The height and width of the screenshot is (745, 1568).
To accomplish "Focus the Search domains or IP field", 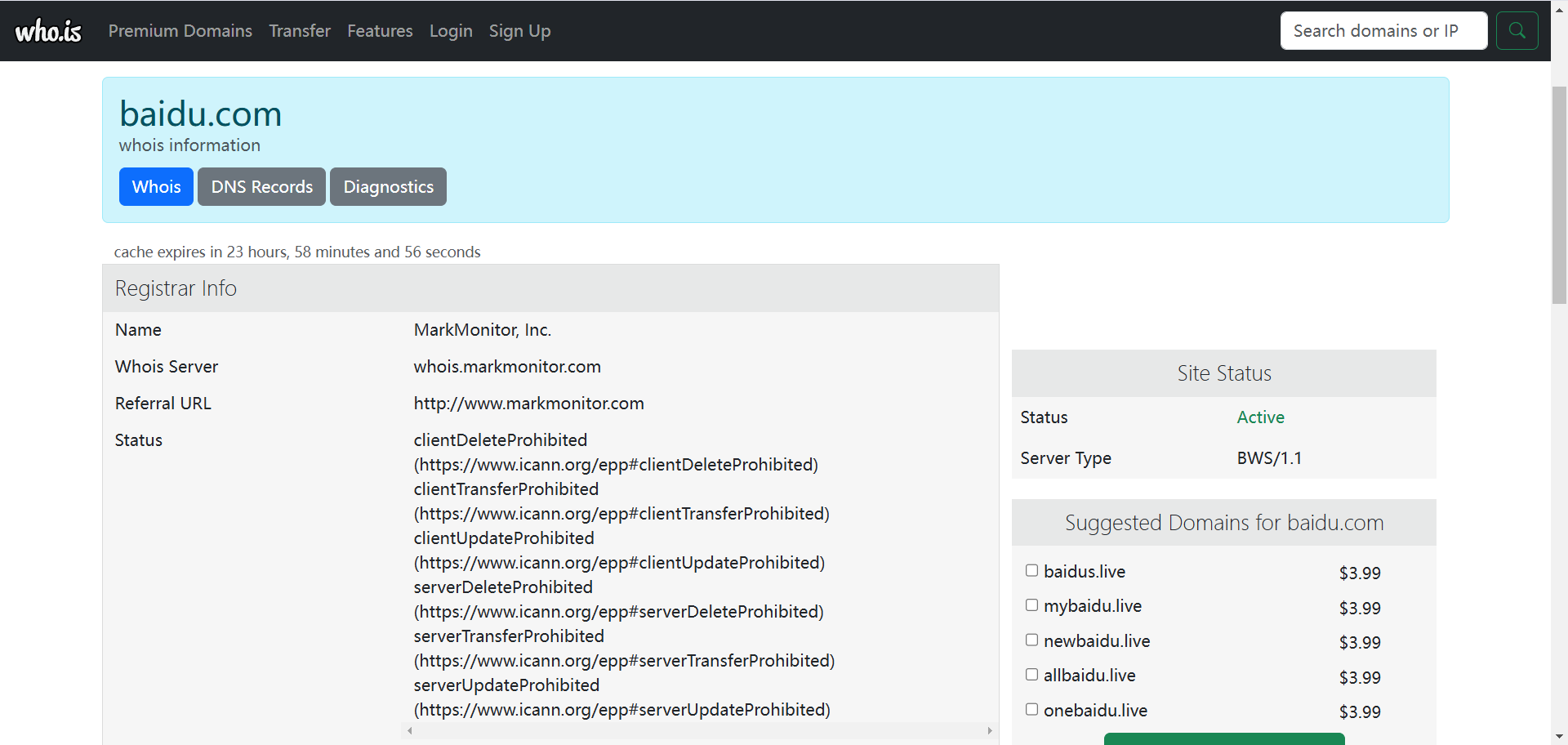I will tap(1383, 31).
